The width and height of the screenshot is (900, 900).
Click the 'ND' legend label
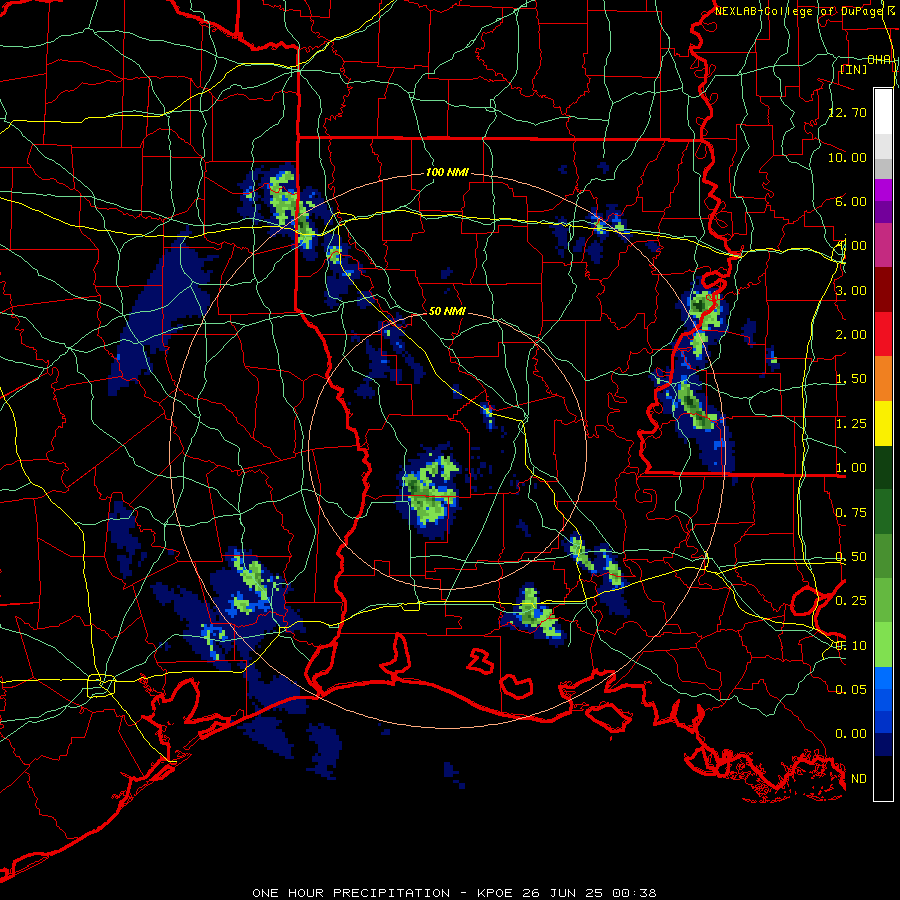[859, 779]
